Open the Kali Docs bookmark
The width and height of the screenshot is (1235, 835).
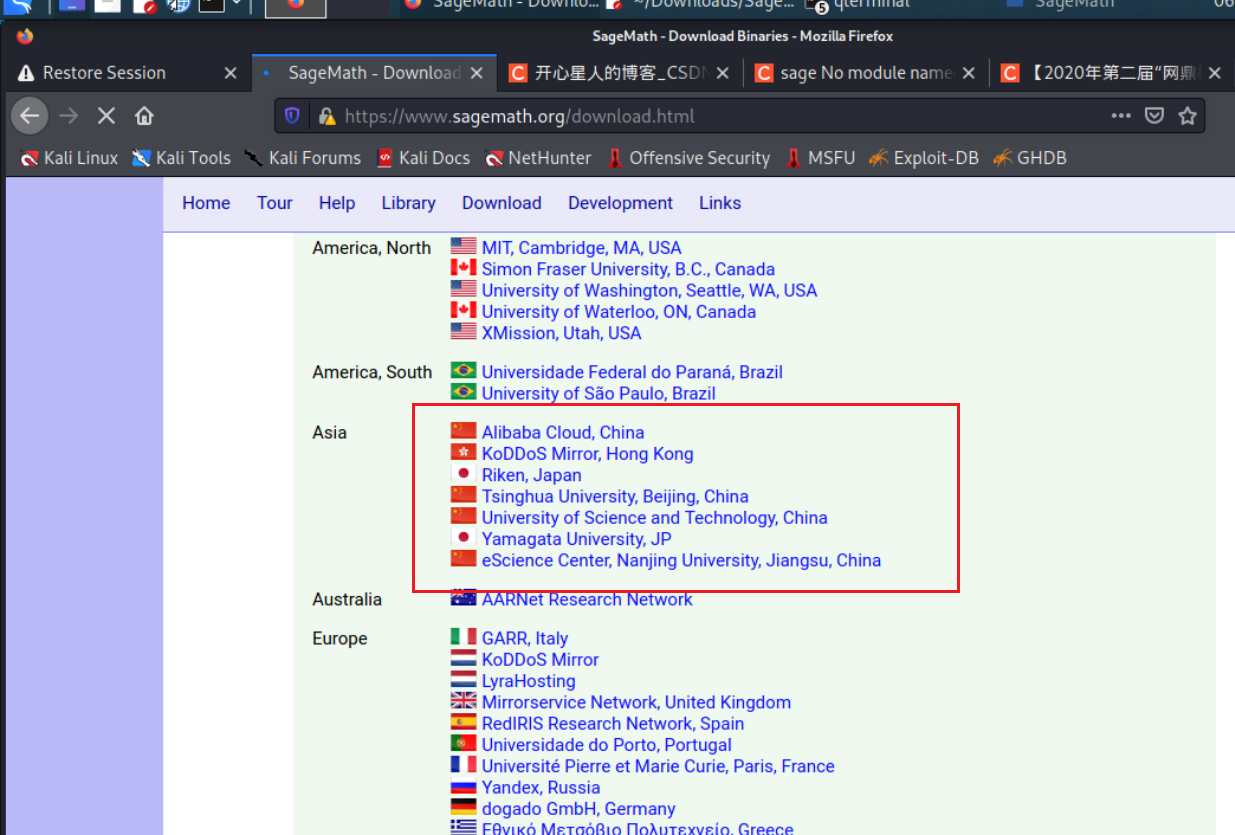tap(423, 158)
